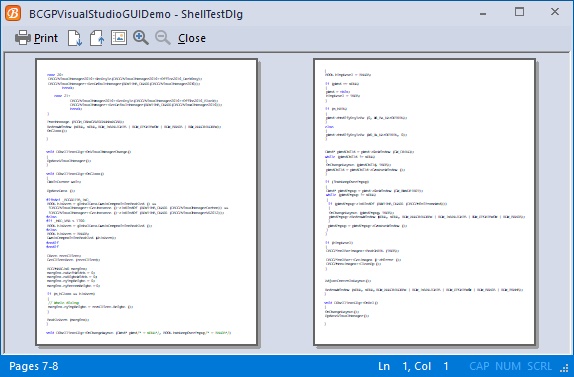Click the resize grip at status bar corner
The width and height of the screenshot is (574, 377).
click(x=564, y=367)
